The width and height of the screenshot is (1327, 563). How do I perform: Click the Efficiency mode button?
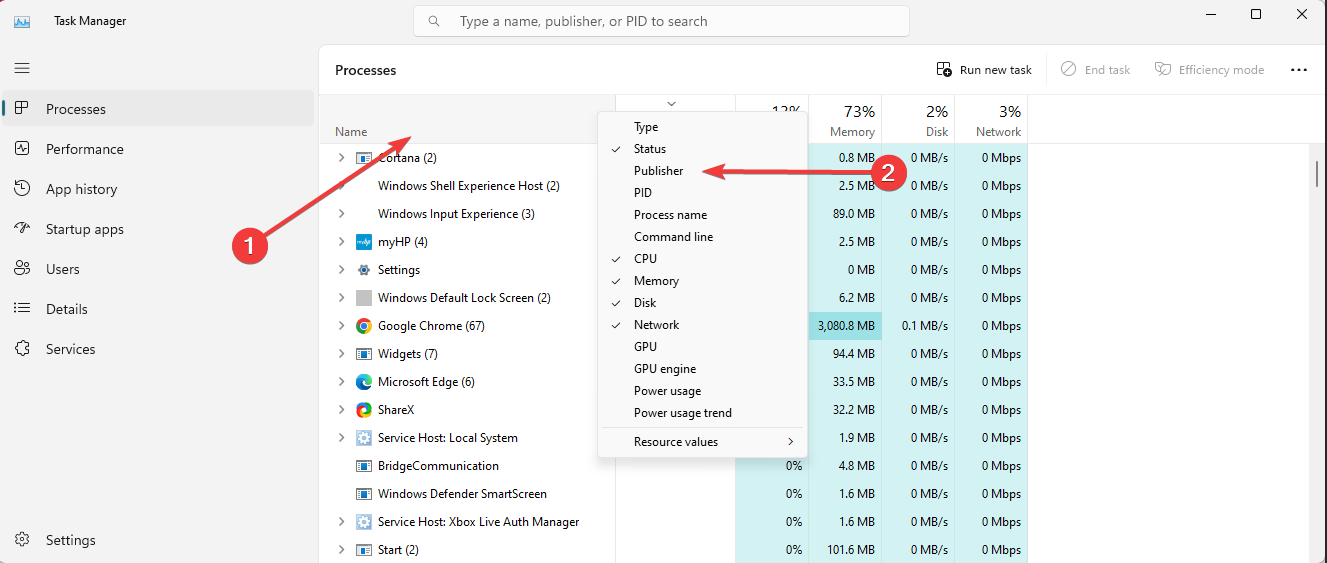(x=1209, y=70)
